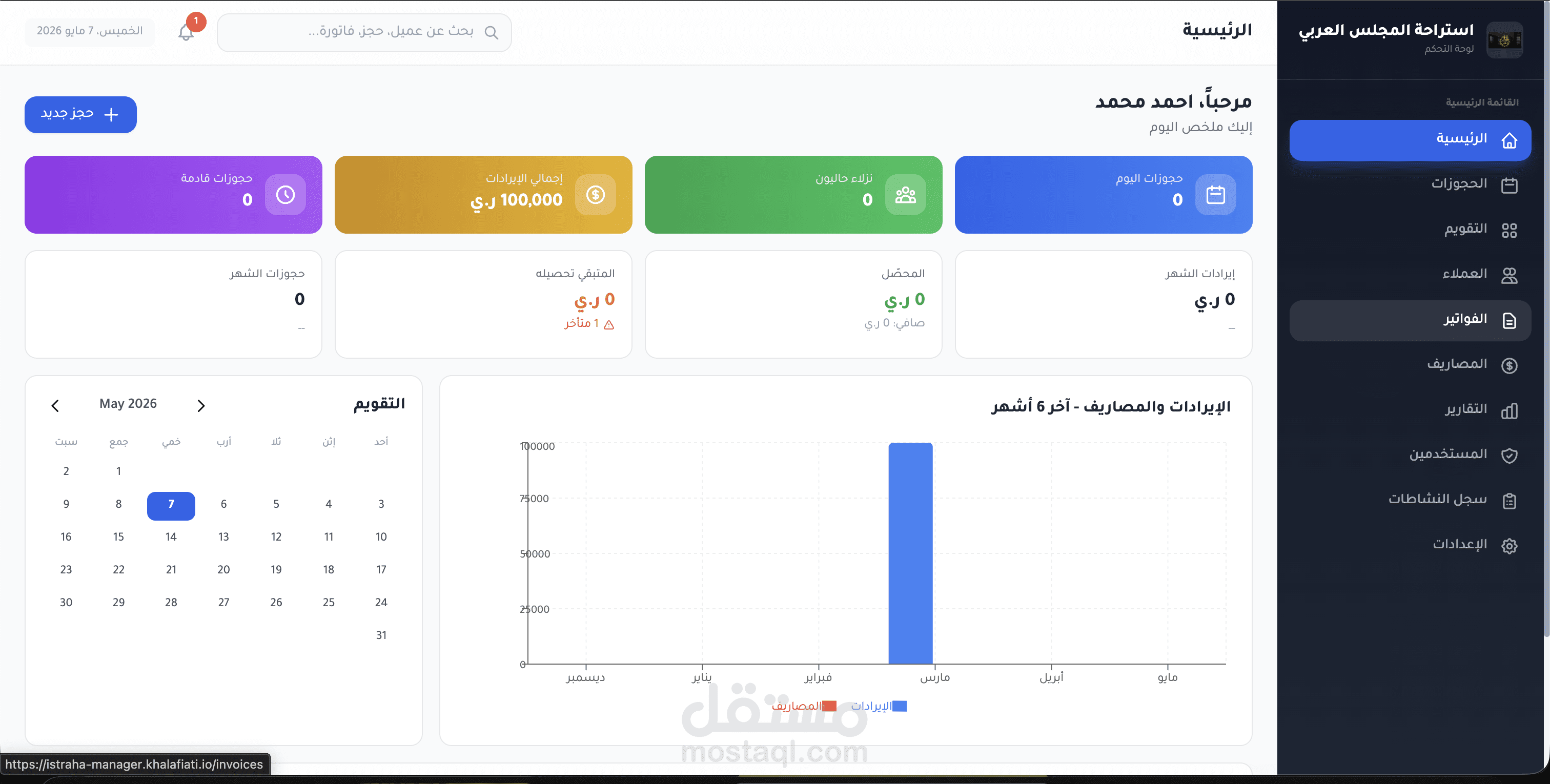Click the إيرادات الشهر stats card
Screen dimensions: 1550x784
point(1103,304)
